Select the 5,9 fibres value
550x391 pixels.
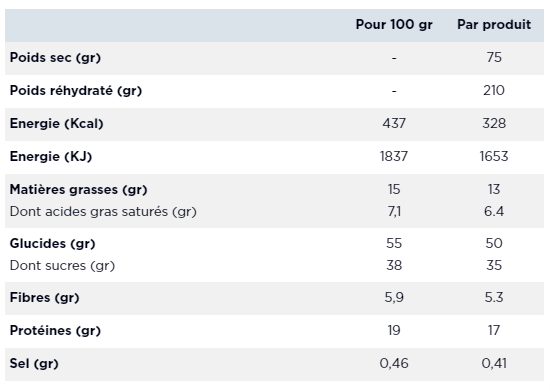tap(394, 298)
